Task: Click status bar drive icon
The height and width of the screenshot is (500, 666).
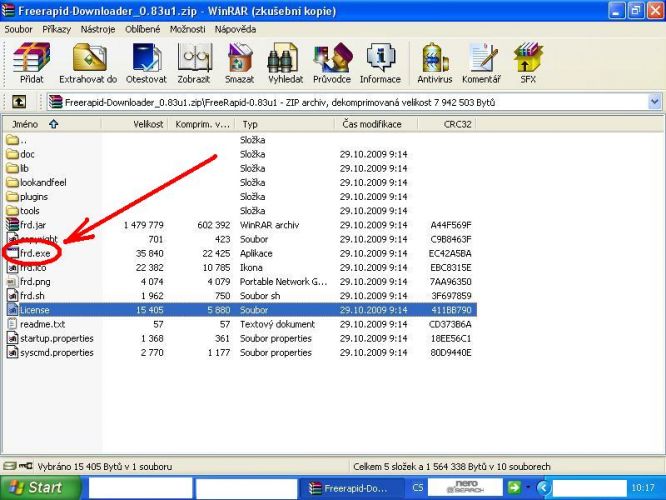Action: tap(9, 466)
